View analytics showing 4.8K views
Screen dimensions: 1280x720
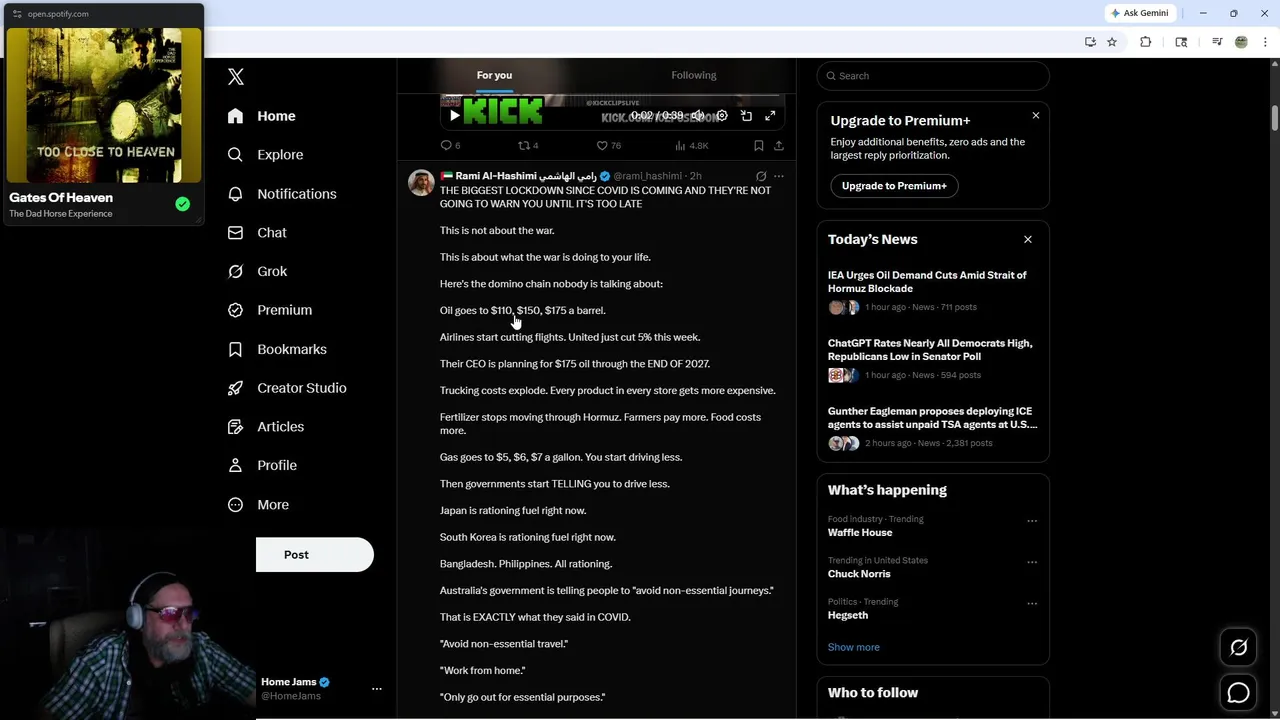click(x=692, y=145)
